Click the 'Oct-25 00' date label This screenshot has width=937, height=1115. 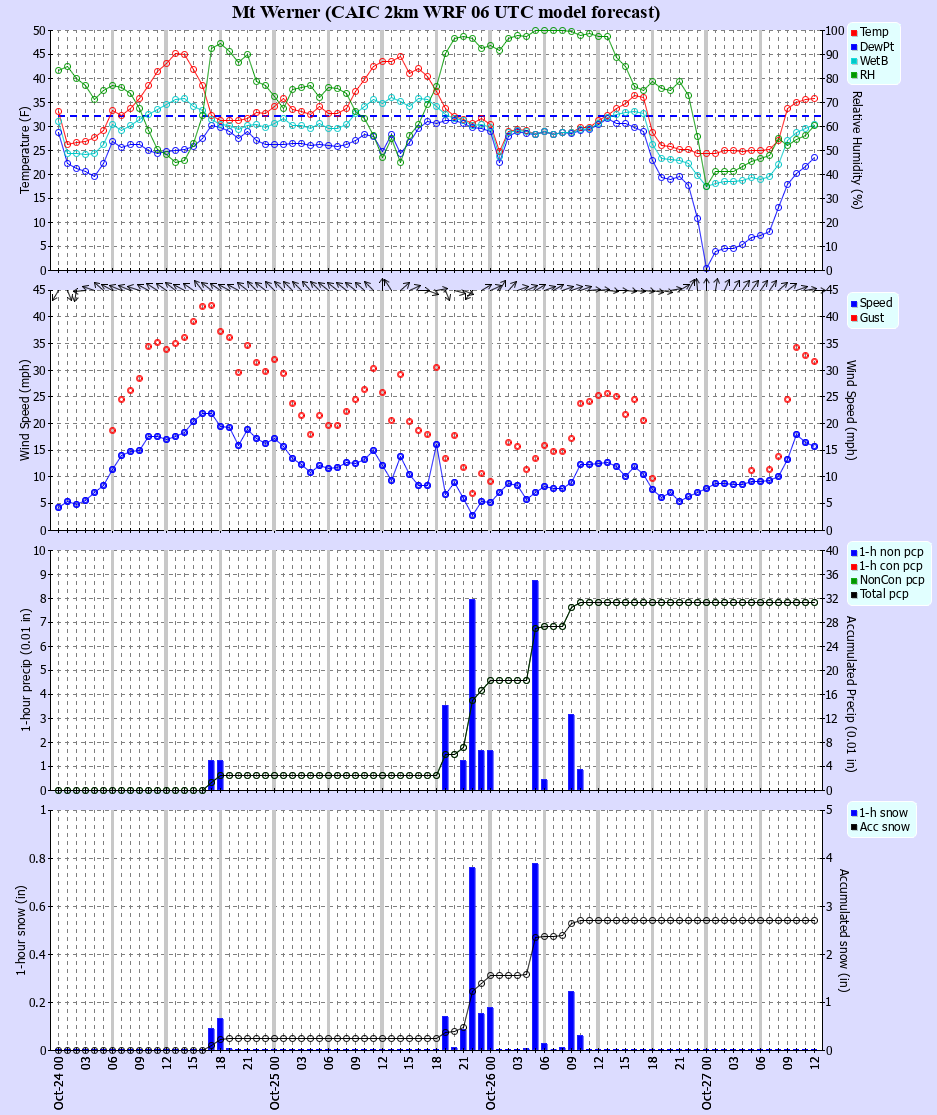[x=274, y=1082]
